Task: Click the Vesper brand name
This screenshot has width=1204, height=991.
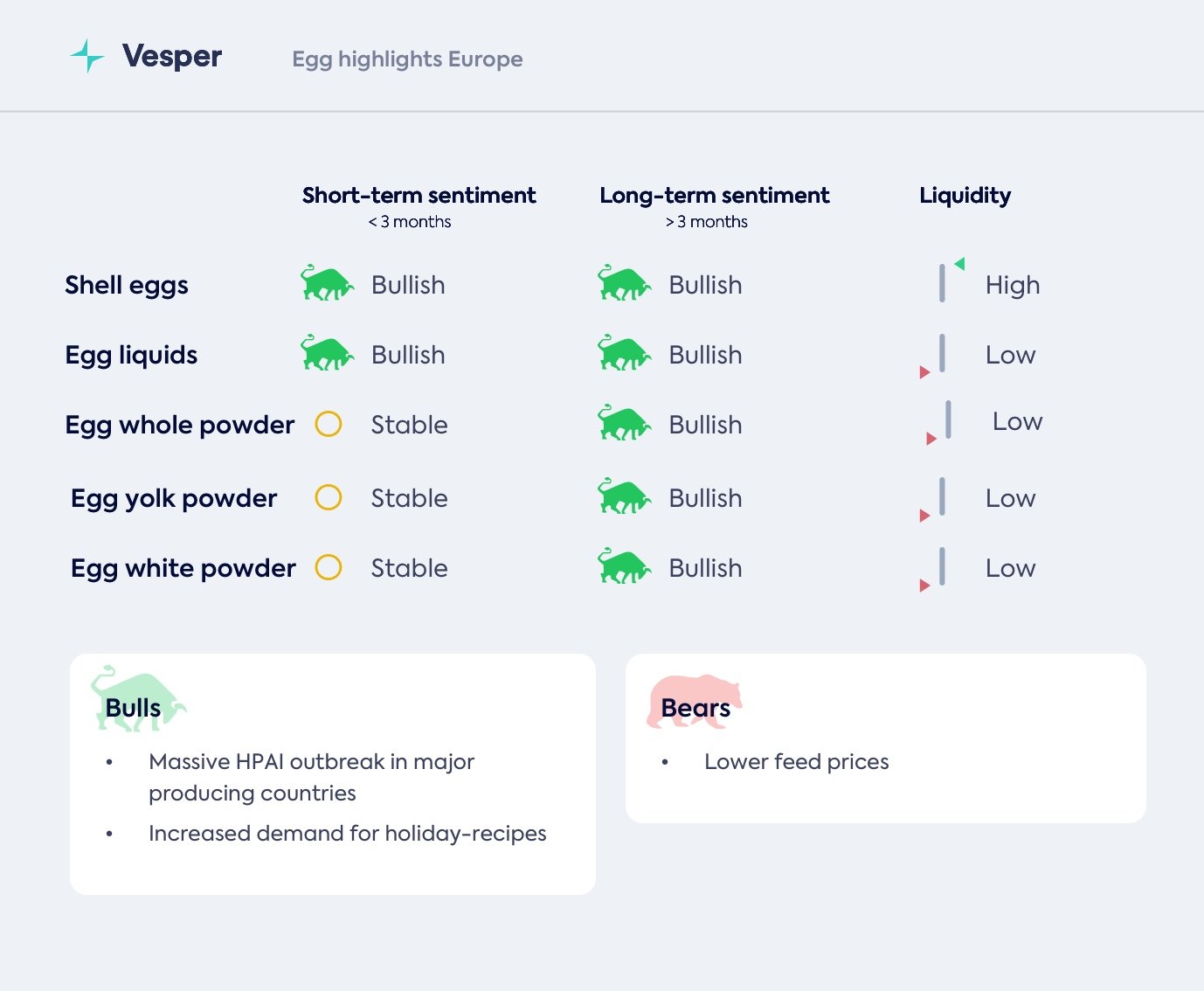Action: tap(172, 56)
